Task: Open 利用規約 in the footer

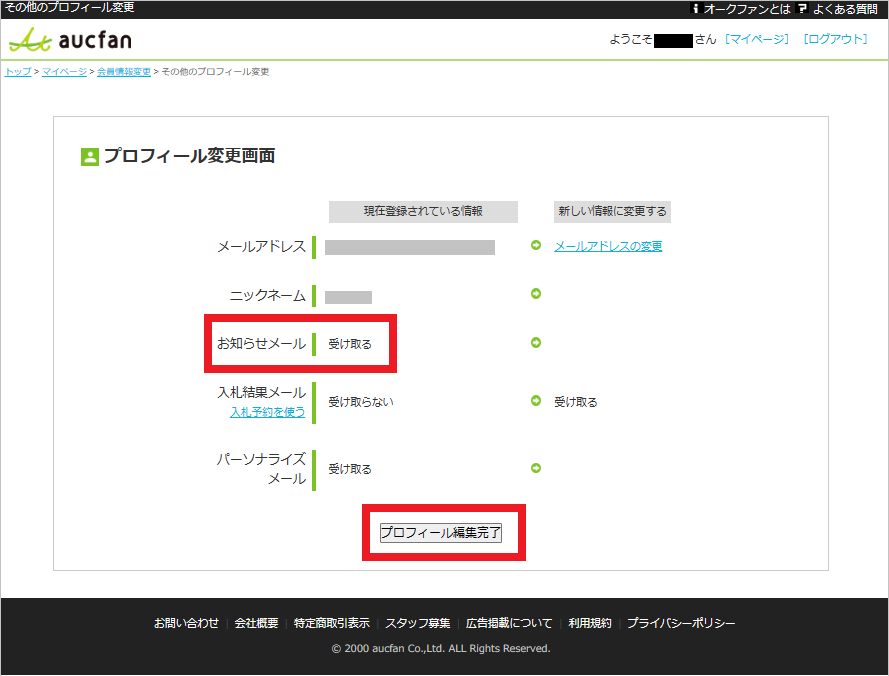Action: (590, 623)
